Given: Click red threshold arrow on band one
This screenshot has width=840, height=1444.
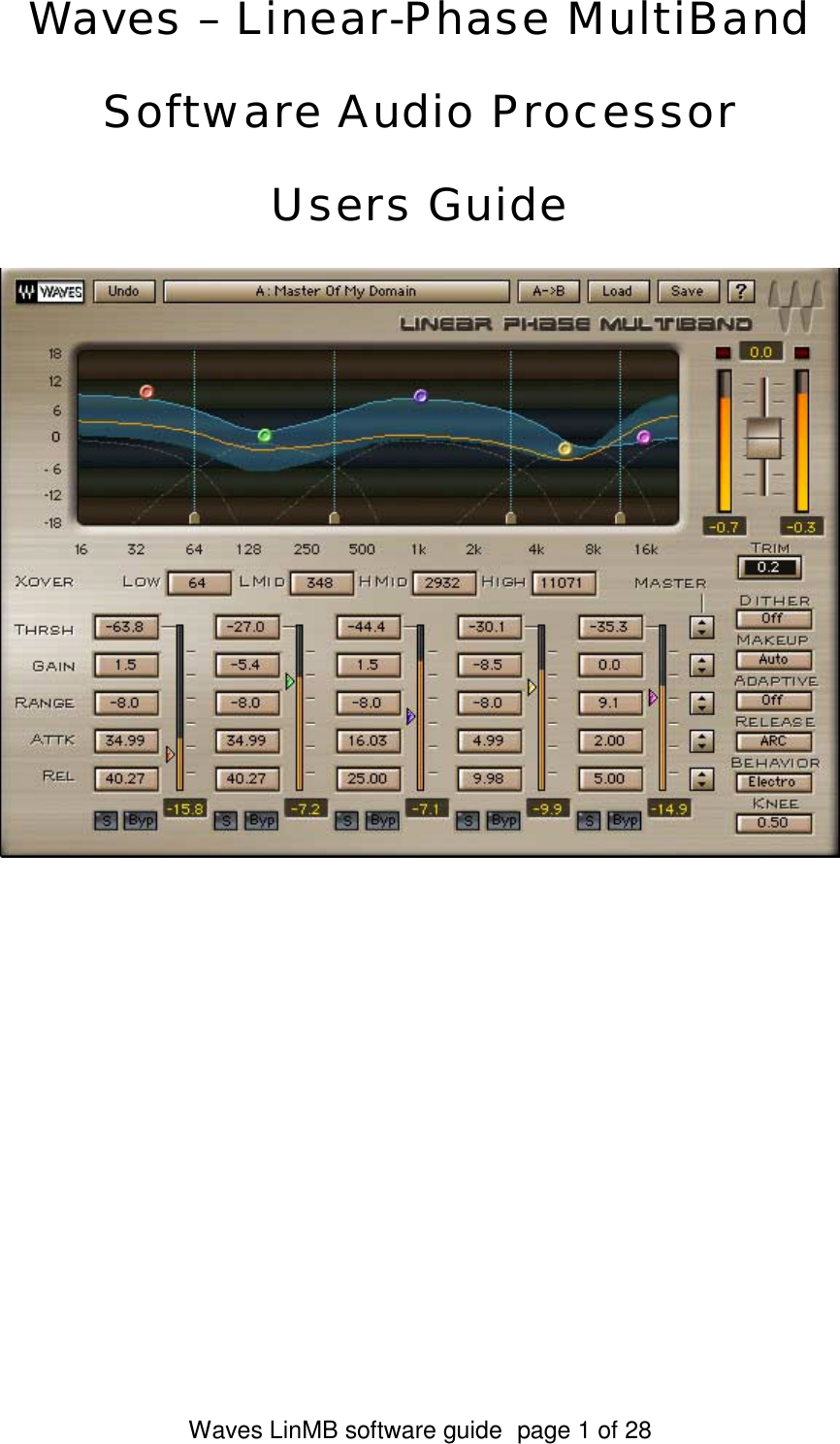Looking at the screenshot, I should tap(171, 753).
